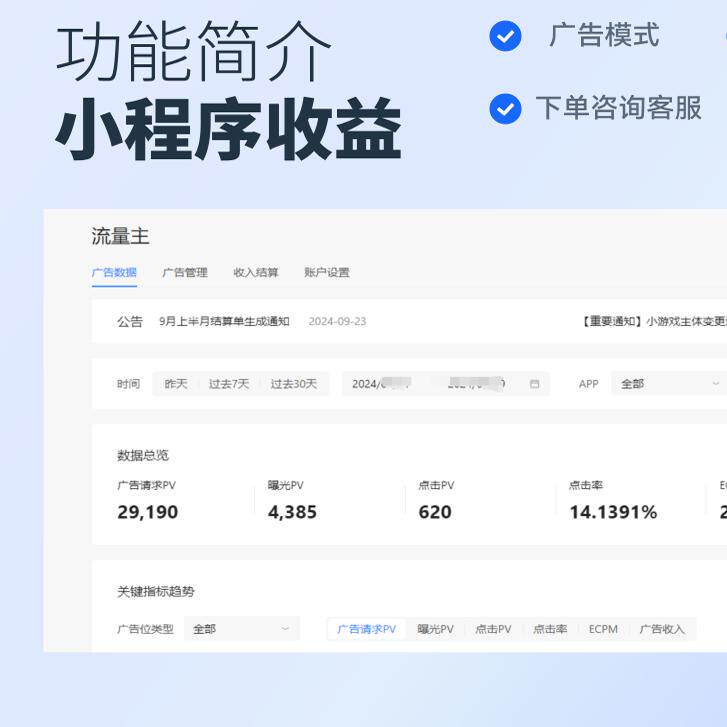The image size is (727, 727).
Task: Switch to the 广告管理 tab
Action: [x=185, y=273]
